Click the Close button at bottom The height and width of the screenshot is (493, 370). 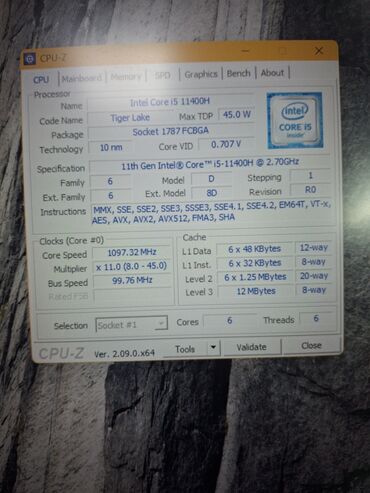(x=311, y=346)
